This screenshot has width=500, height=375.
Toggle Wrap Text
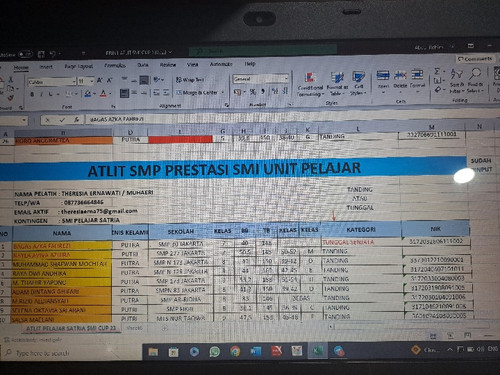point(190,80)
